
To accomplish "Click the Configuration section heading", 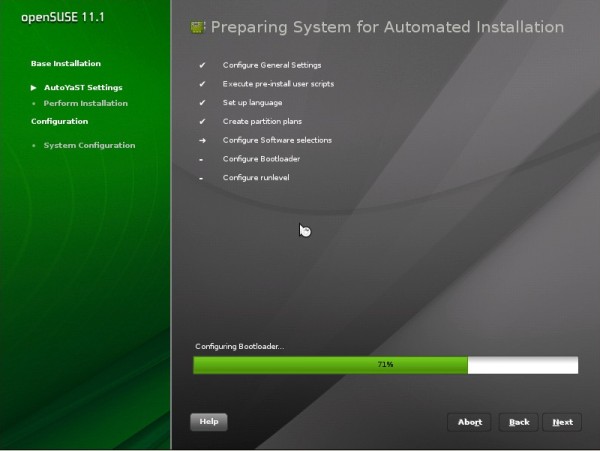I will coord(59,121).
